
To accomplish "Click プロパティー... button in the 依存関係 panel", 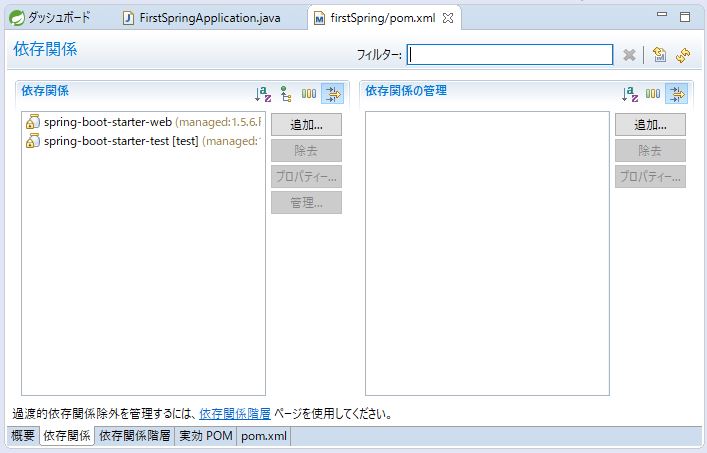I will [307, 177].
